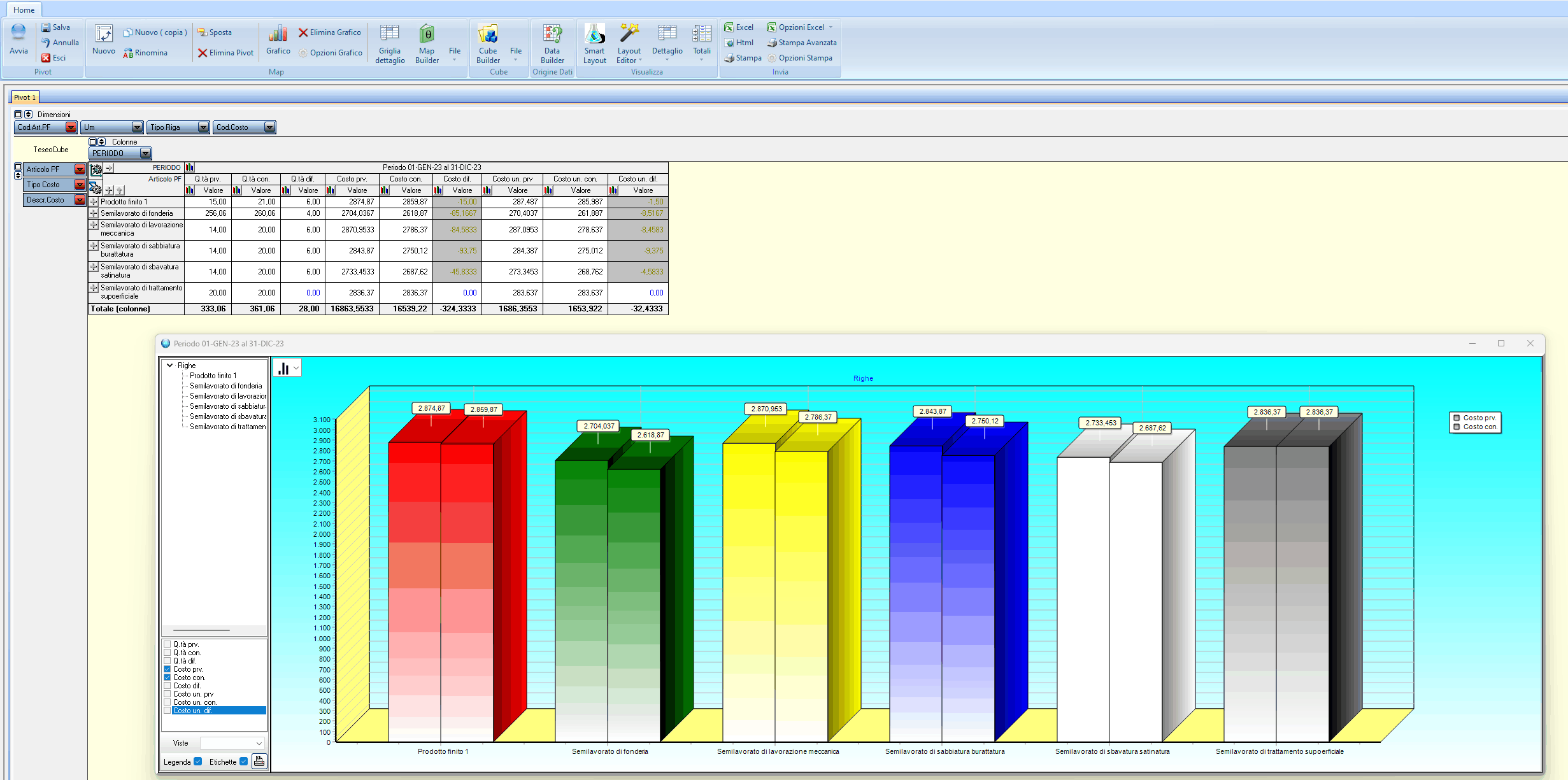Toggle the Etichette checkbox
Screen dimensions: 1568x780
pyautogui.click(x=244, y=762)
